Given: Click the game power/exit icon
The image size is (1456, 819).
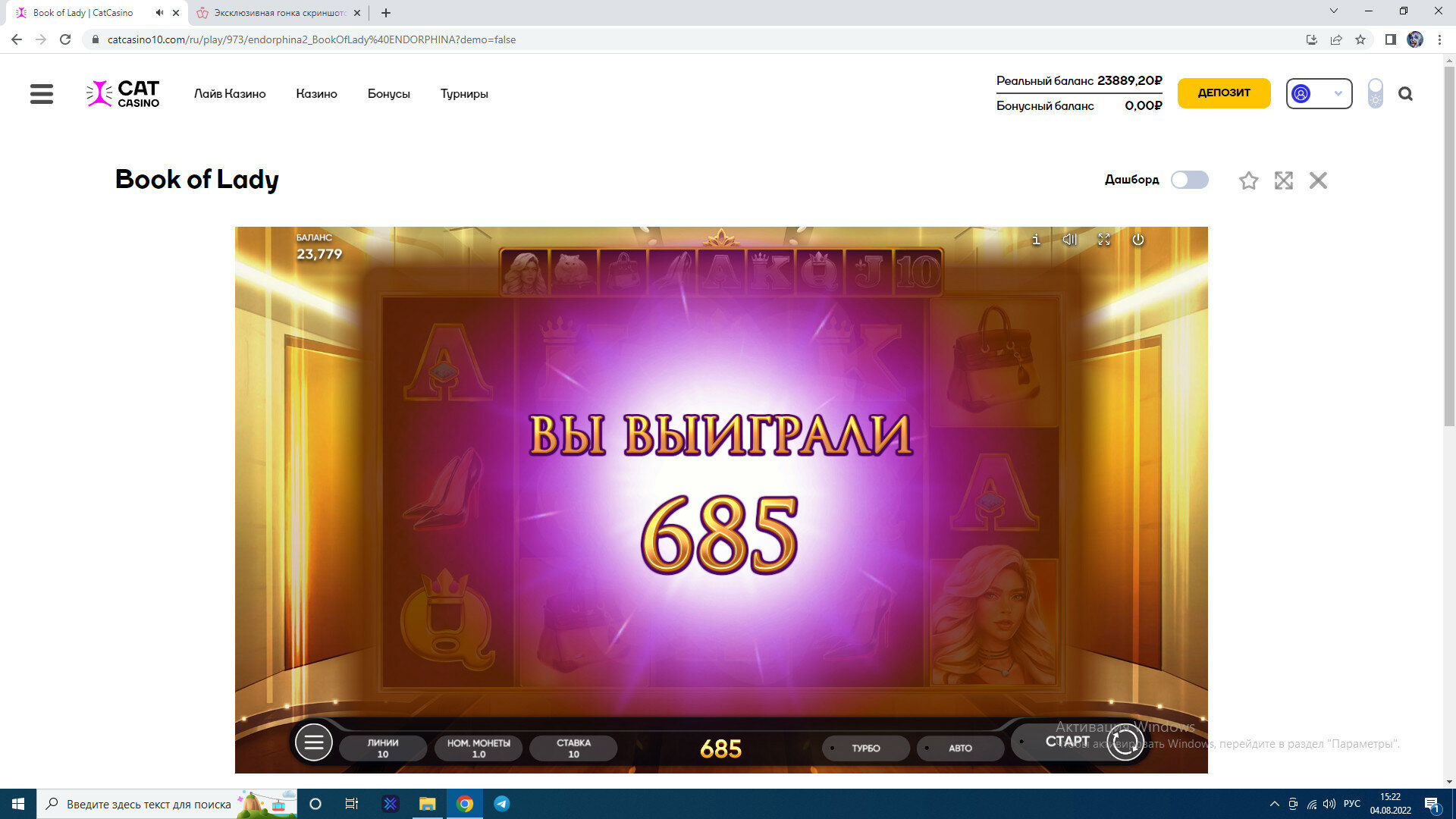Looking at the screenshot, I should (x=1138, y=240).
